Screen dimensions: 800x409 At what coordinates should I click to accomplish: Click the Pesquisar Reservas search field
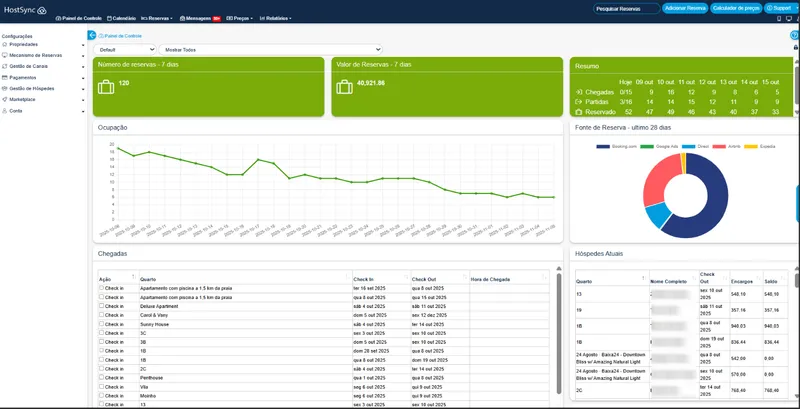627,8
